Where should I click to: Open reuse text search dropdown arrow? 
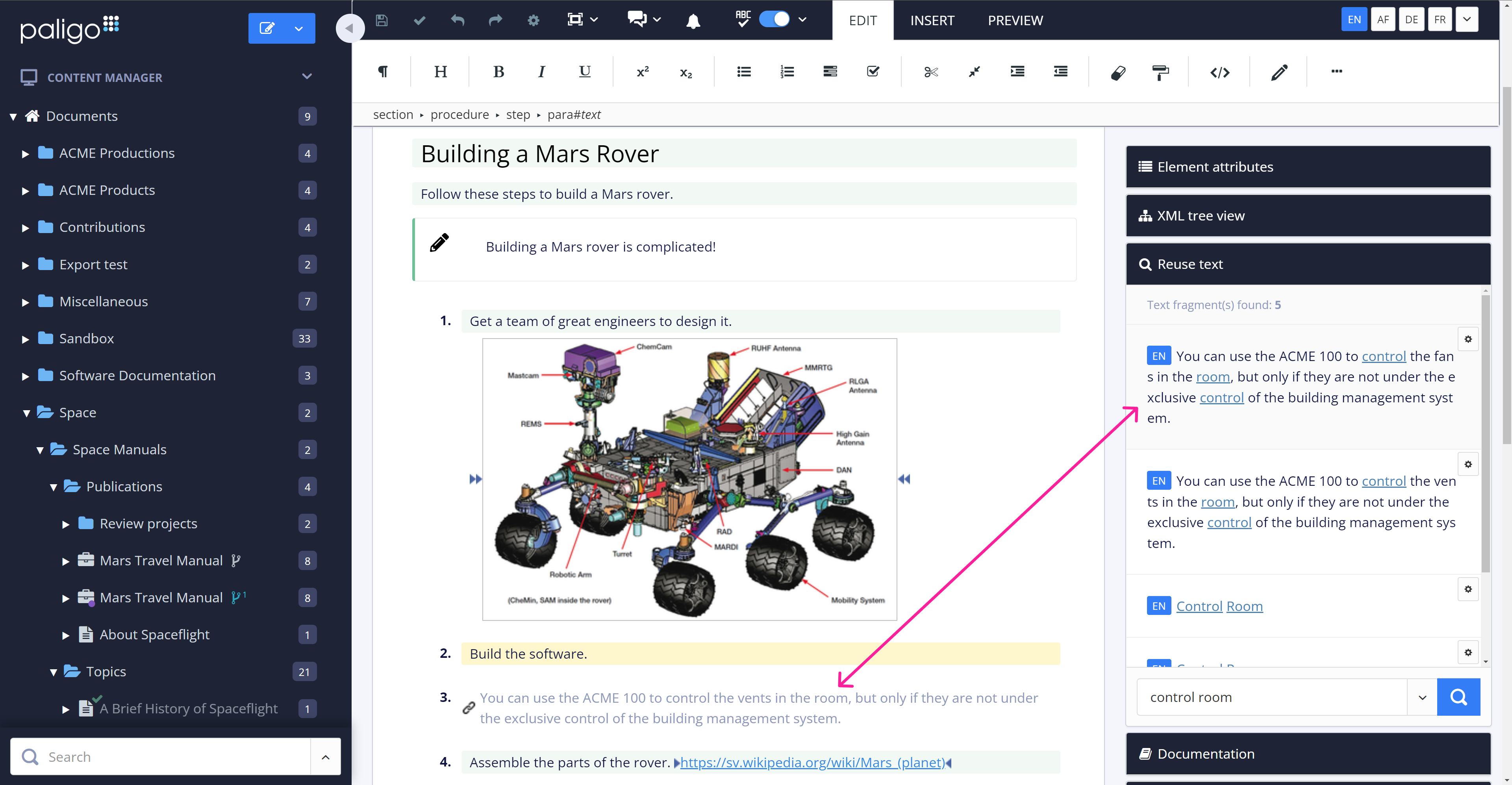[1422, 697]
